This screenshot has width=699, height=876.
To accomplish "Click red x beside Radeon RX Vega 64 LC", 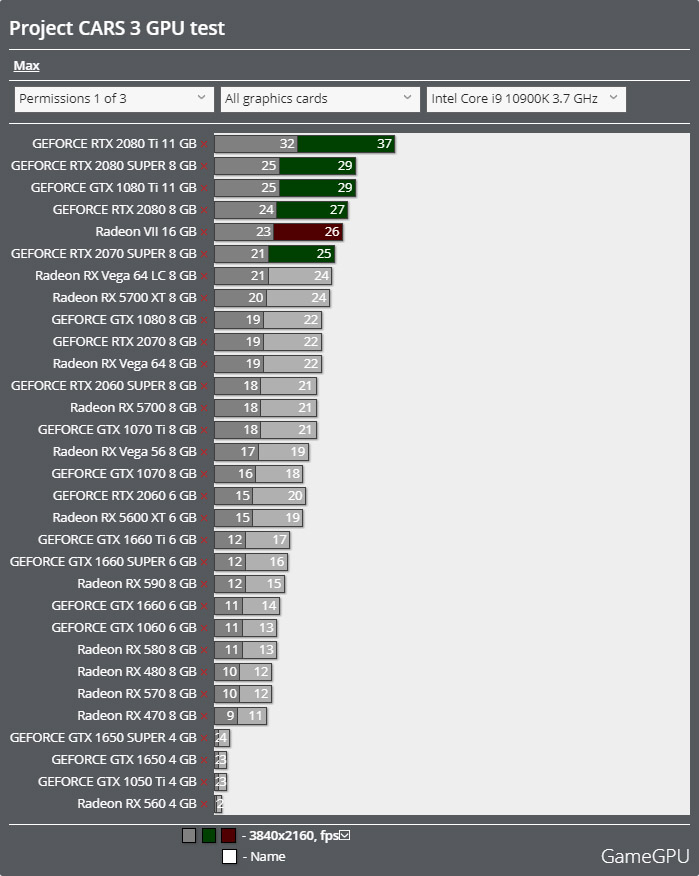I will 205,276.
